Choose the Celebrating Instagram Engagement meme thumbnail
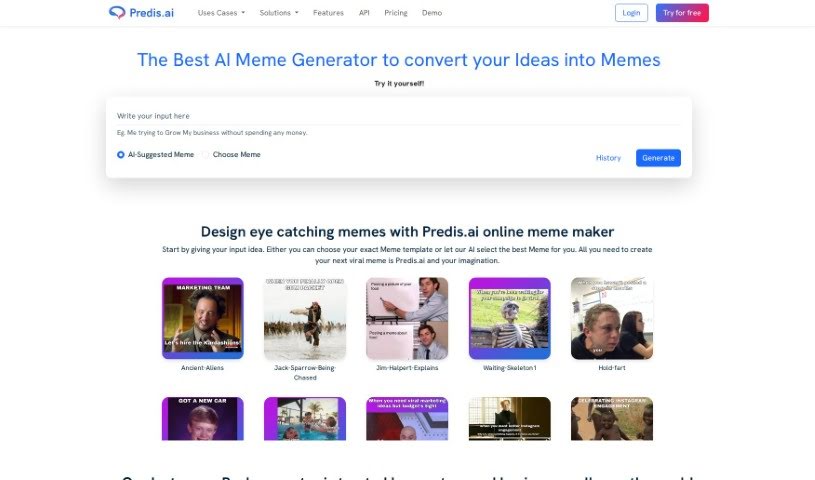Viewport: 815px width, 480px height. pos(612,419)
